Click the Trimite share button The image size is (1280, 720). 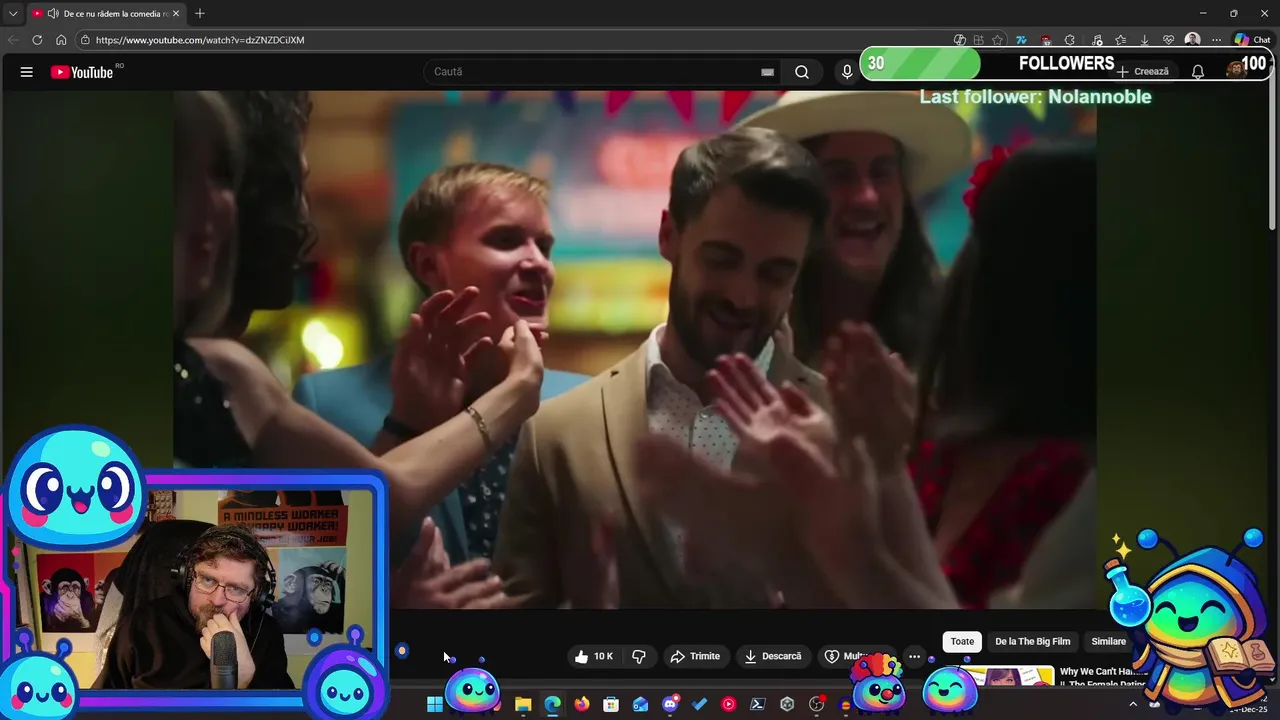click(695, 656)
